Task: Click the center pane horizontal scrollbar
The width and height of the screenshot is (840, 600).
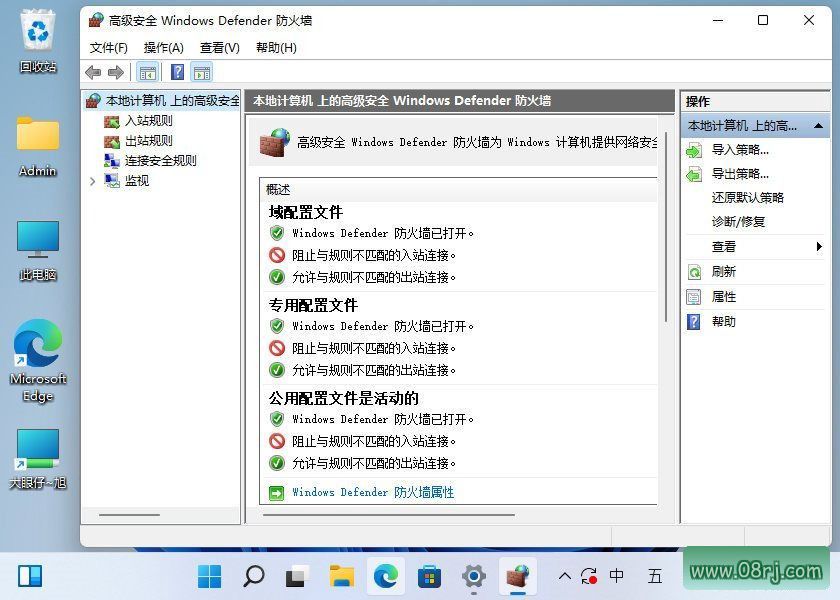Action: tap(389, 515)
